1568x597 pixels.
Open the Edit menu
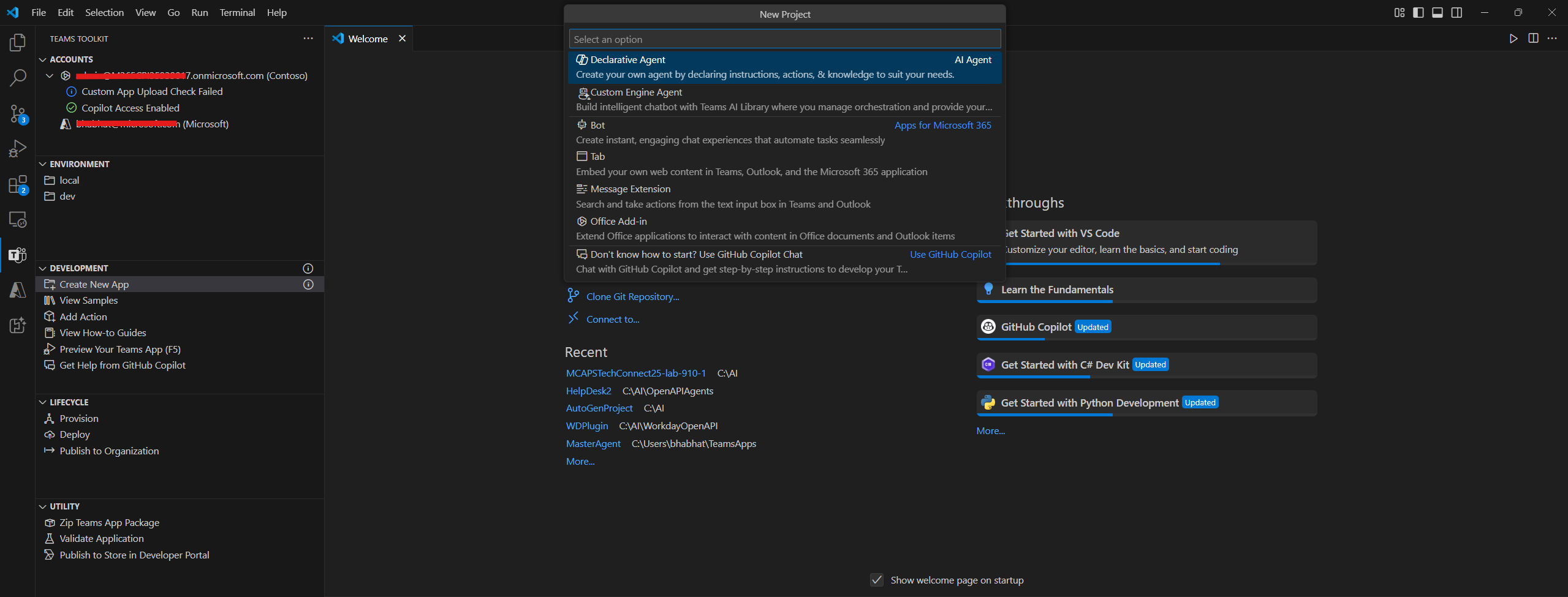click(66, 12)
